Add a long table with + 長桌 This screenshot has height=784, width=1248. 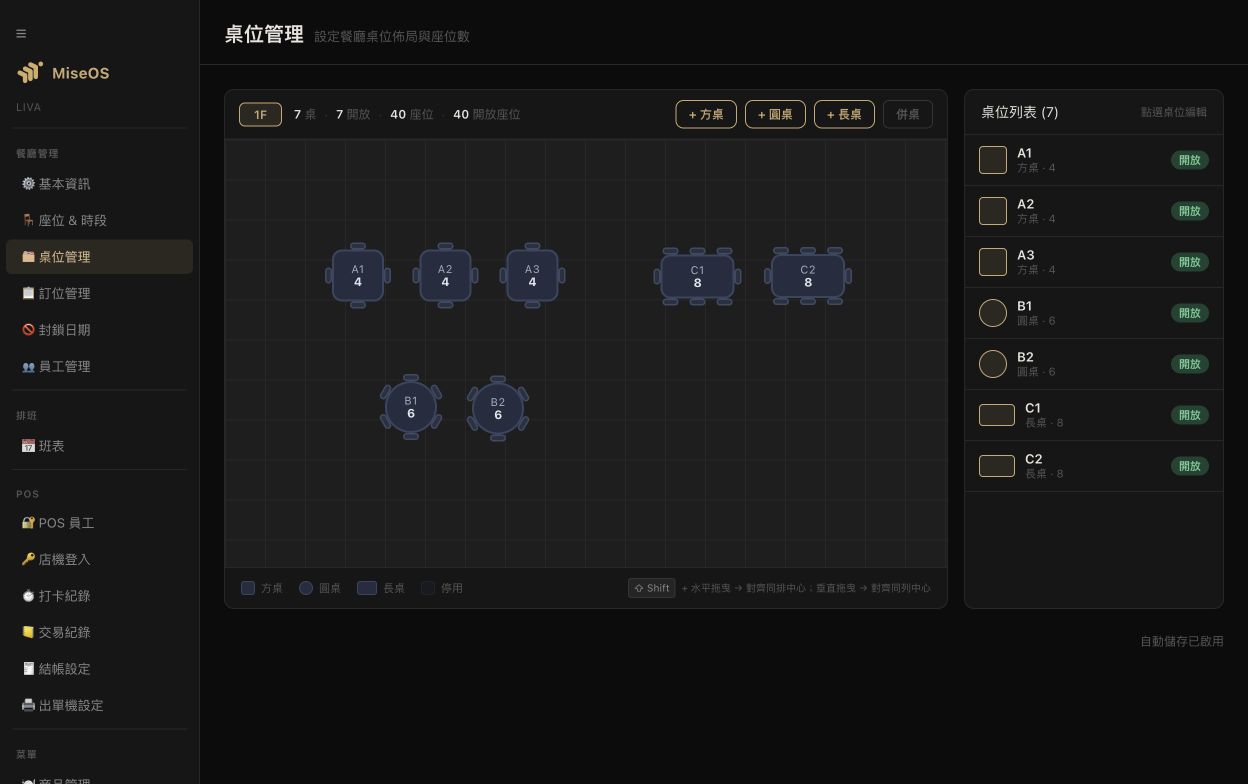[844, 114]
